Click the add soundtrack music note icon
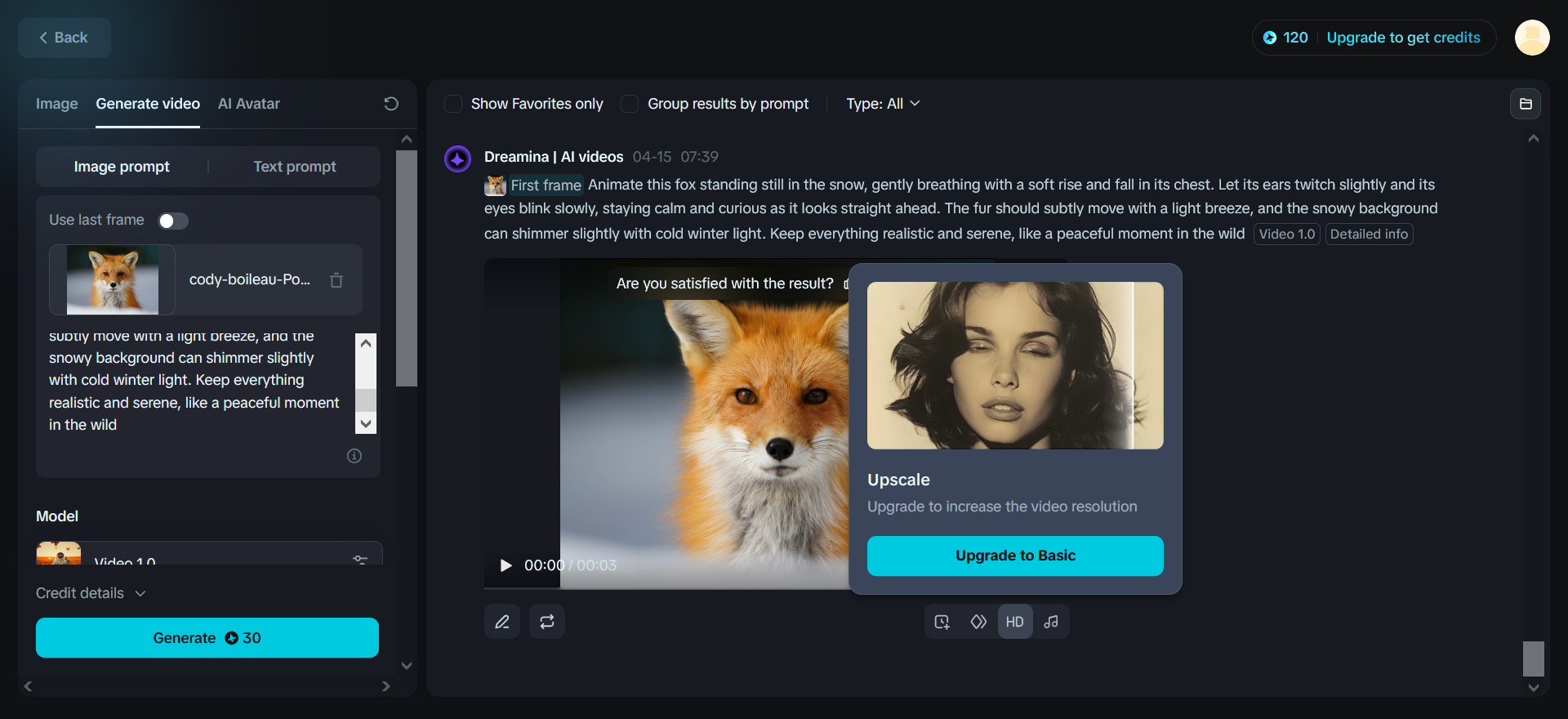Image resolution: width=1568 pixels, height=719 pixels. click(x=1051, y=622)
